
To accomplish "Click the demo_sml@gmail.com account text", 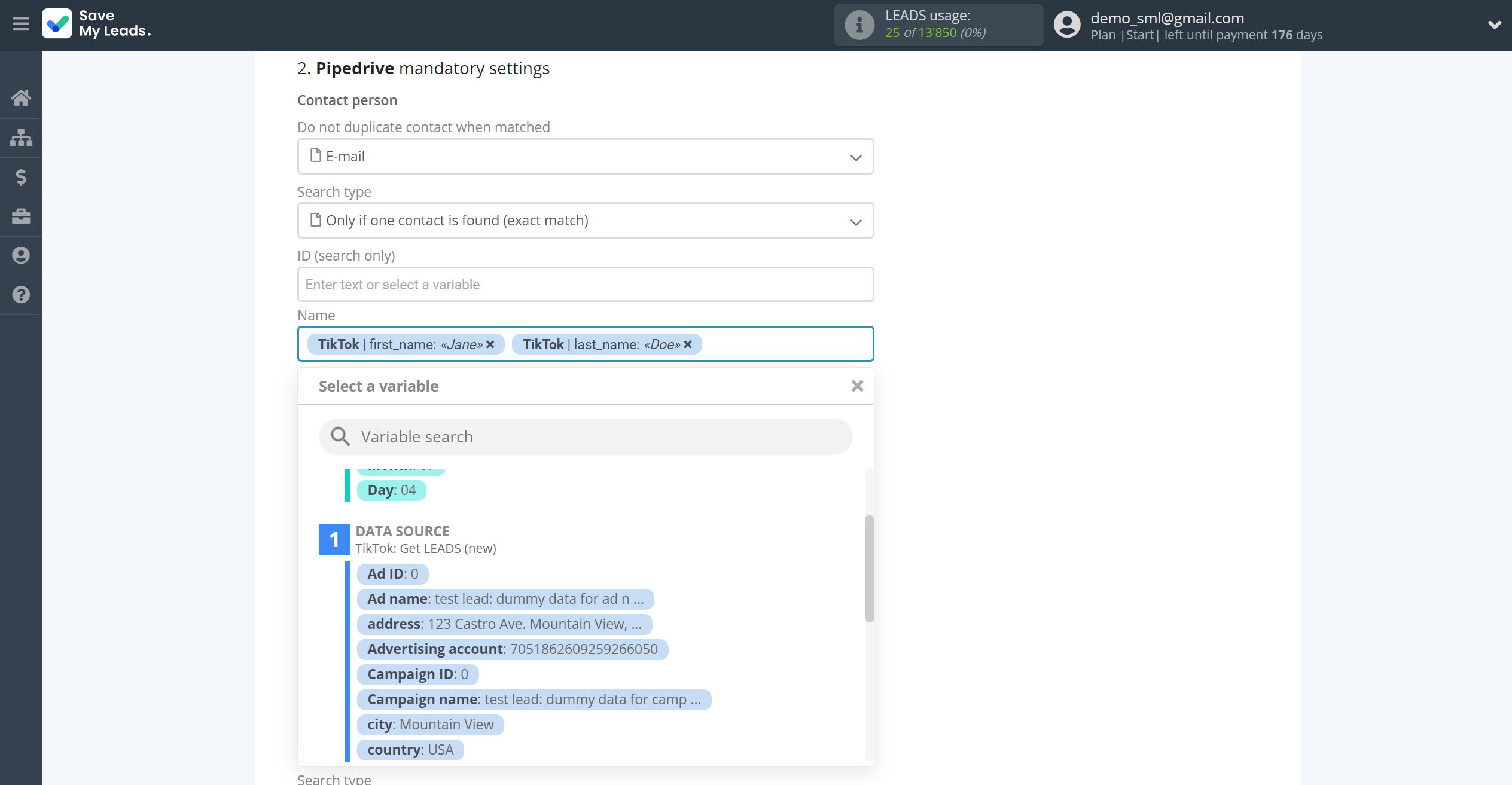I will click(x=1167, y=18).
